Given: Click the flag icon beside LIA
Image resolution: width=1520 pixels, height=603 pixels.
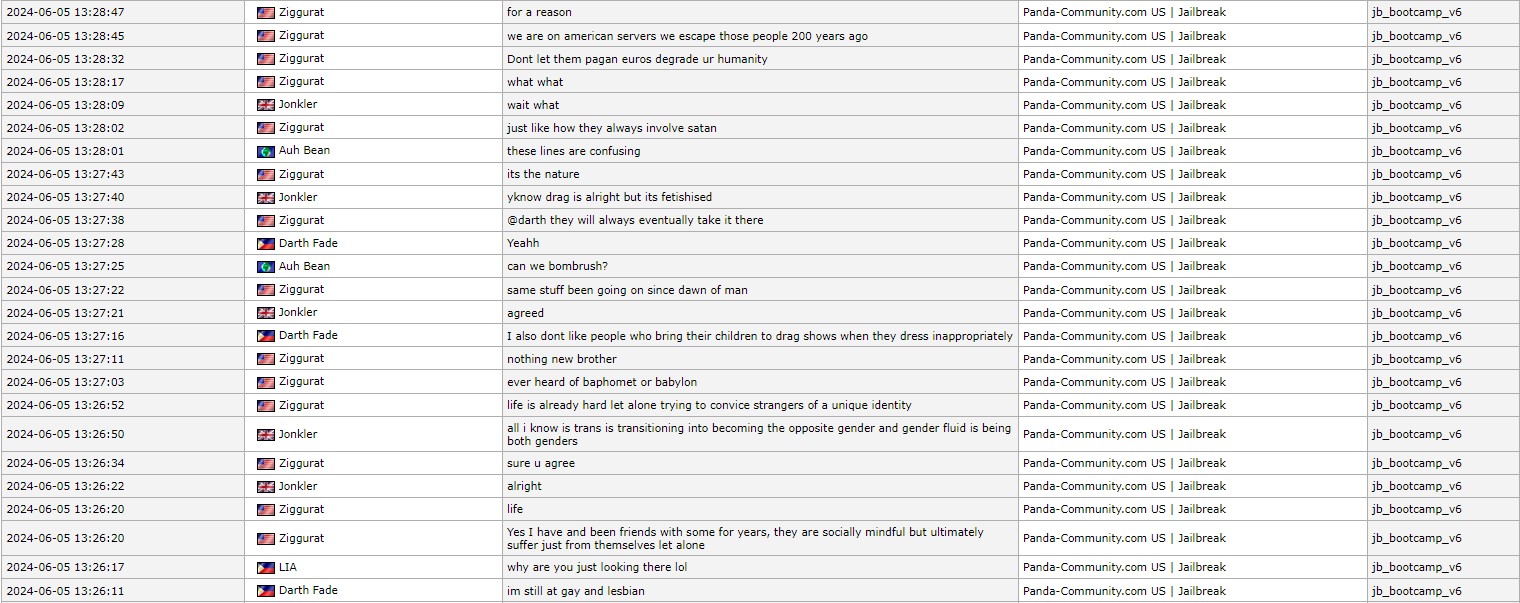Looking at the screenshot, I should (265, 568).
